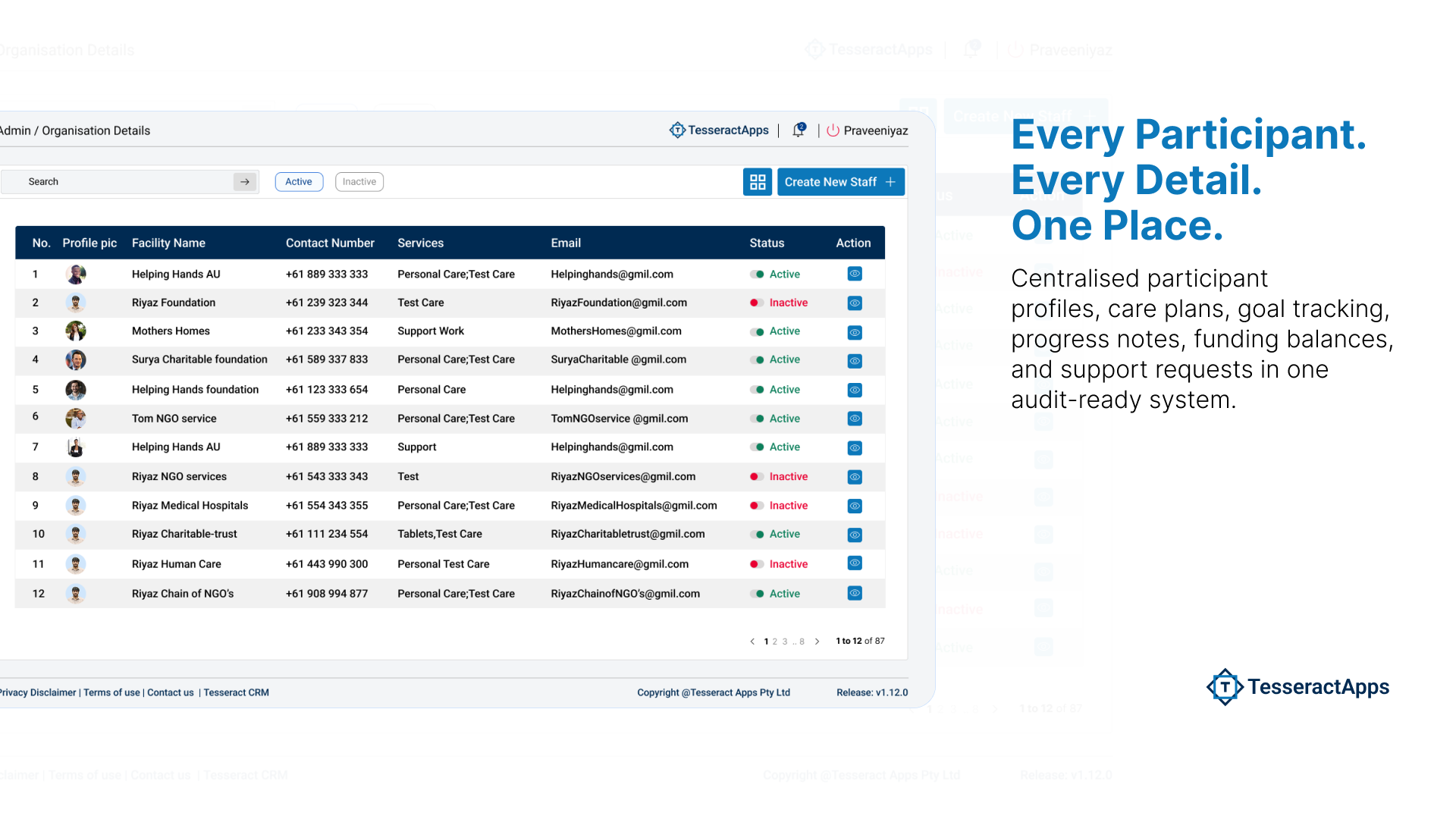Open Terms of use link

point(111,692)
